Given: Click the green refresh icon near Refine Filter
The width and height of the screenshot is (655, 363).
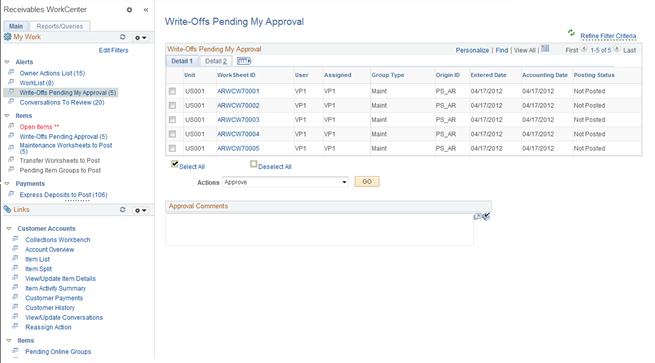Looking at the screenshot, I should coord(571,33).
